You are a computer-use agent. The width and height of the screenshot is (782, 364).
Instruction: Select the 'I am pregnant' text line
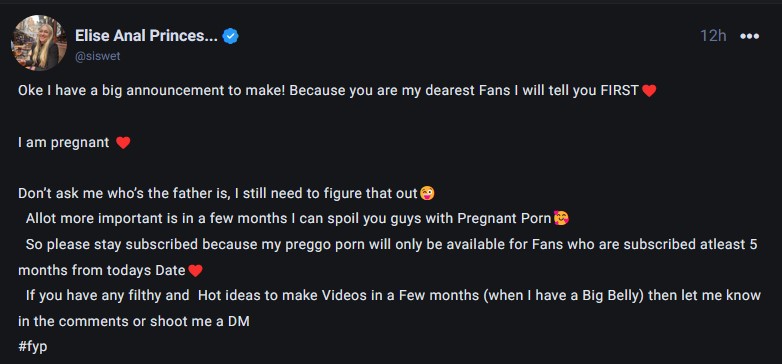[x=63, y=143]
